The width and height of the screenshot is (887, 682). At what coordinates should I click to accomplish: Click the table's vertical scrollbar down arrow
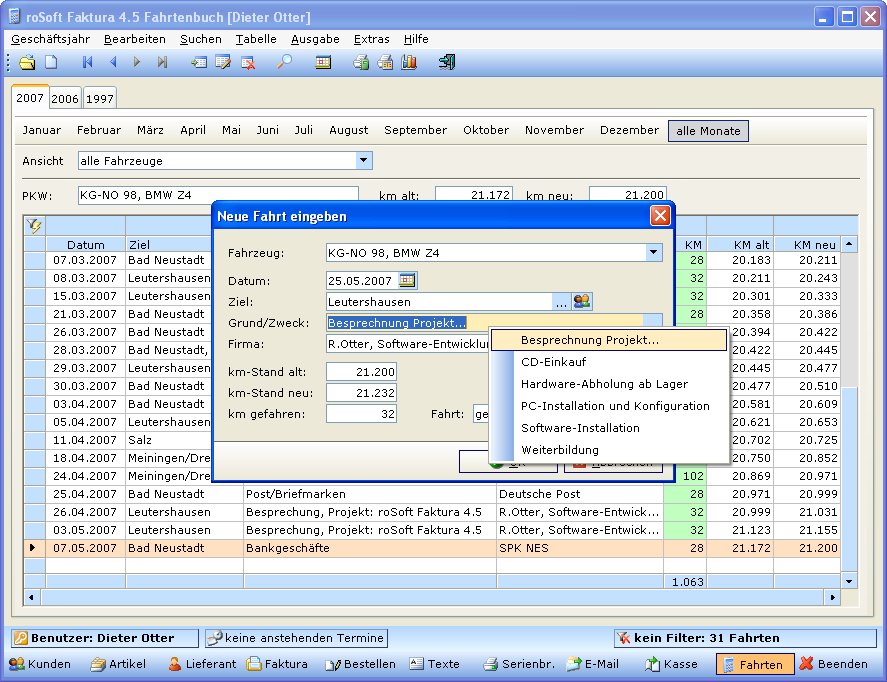point(849,580)
